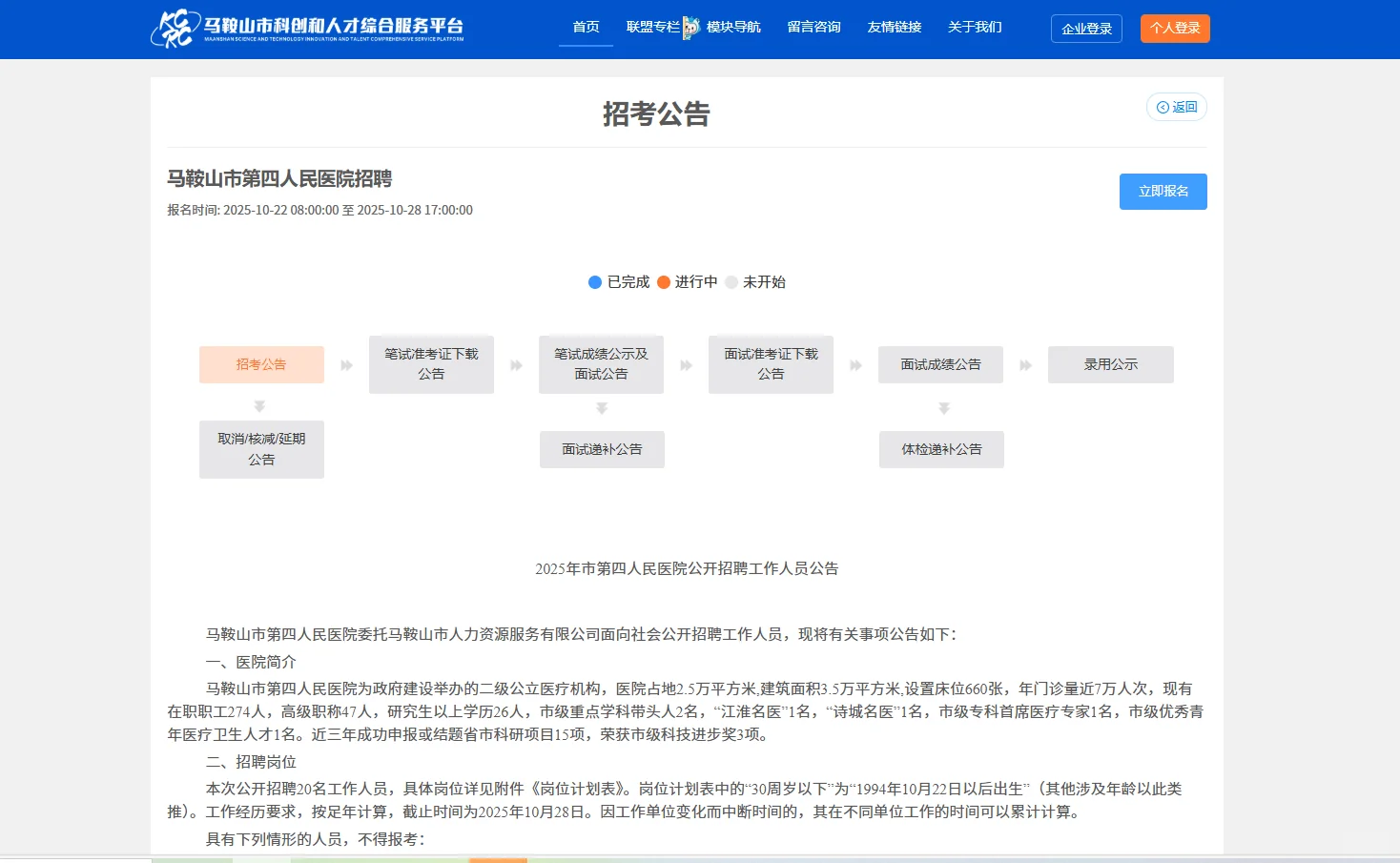Click the circular arrow icon inside 返回 button
1400x863 pixels.
(x=1163, y=107)
